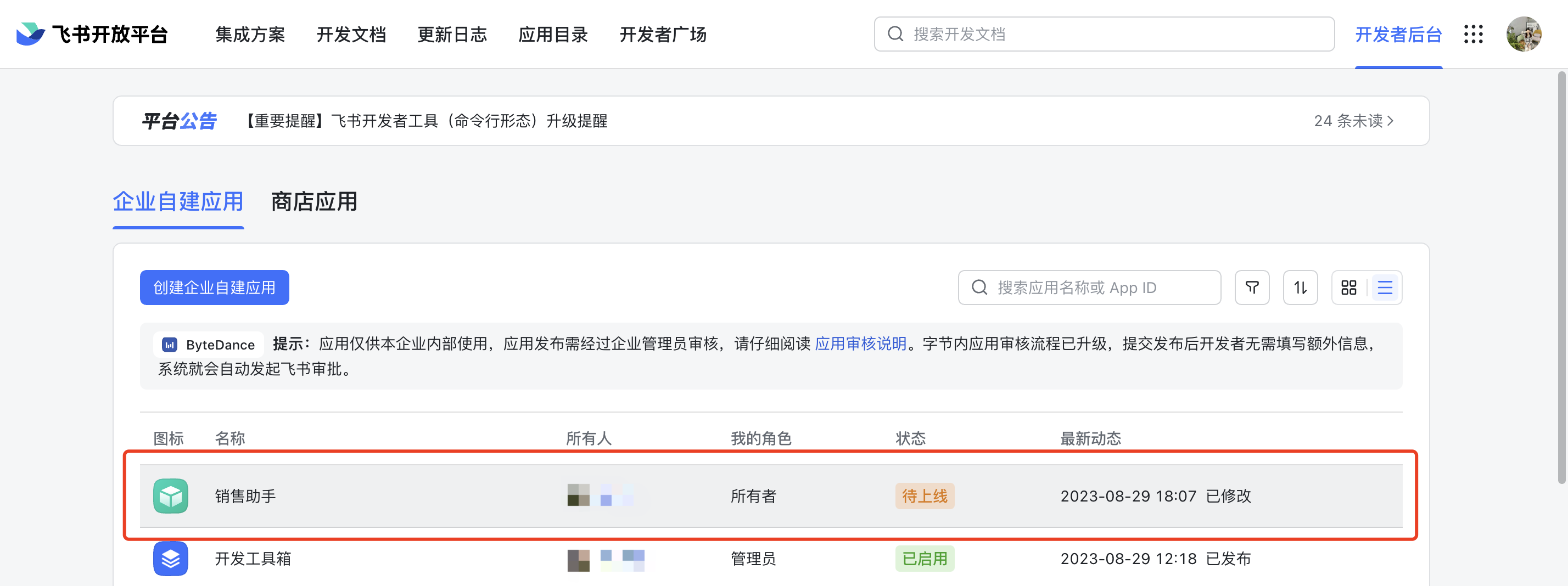
Task: Click the 开发工具箱 owner avatar
Action: pyautogui.click(x=578, y=560)
